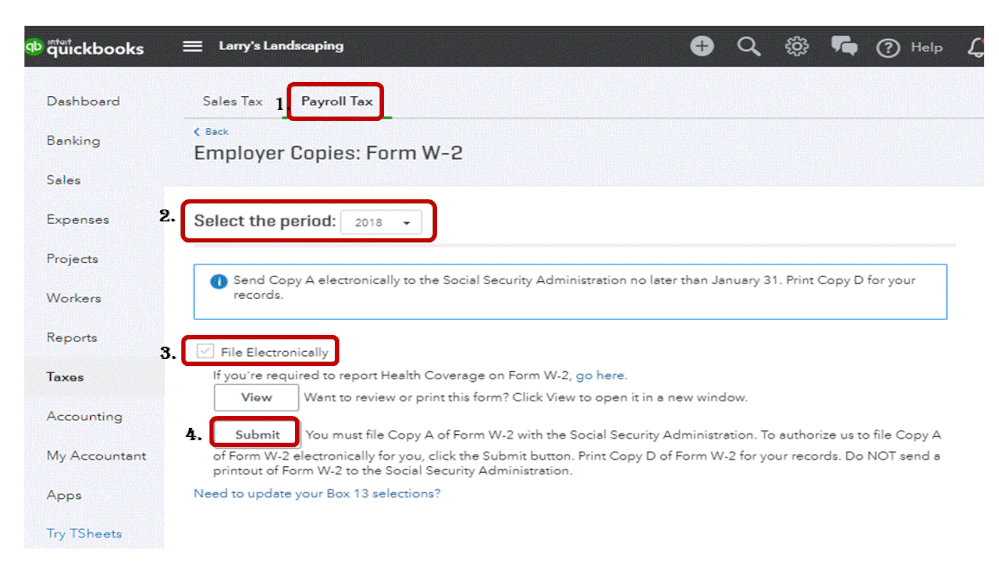Open the chat bubbles feedback icon
This screenshot has width=999, height=562.
point(844,47)
